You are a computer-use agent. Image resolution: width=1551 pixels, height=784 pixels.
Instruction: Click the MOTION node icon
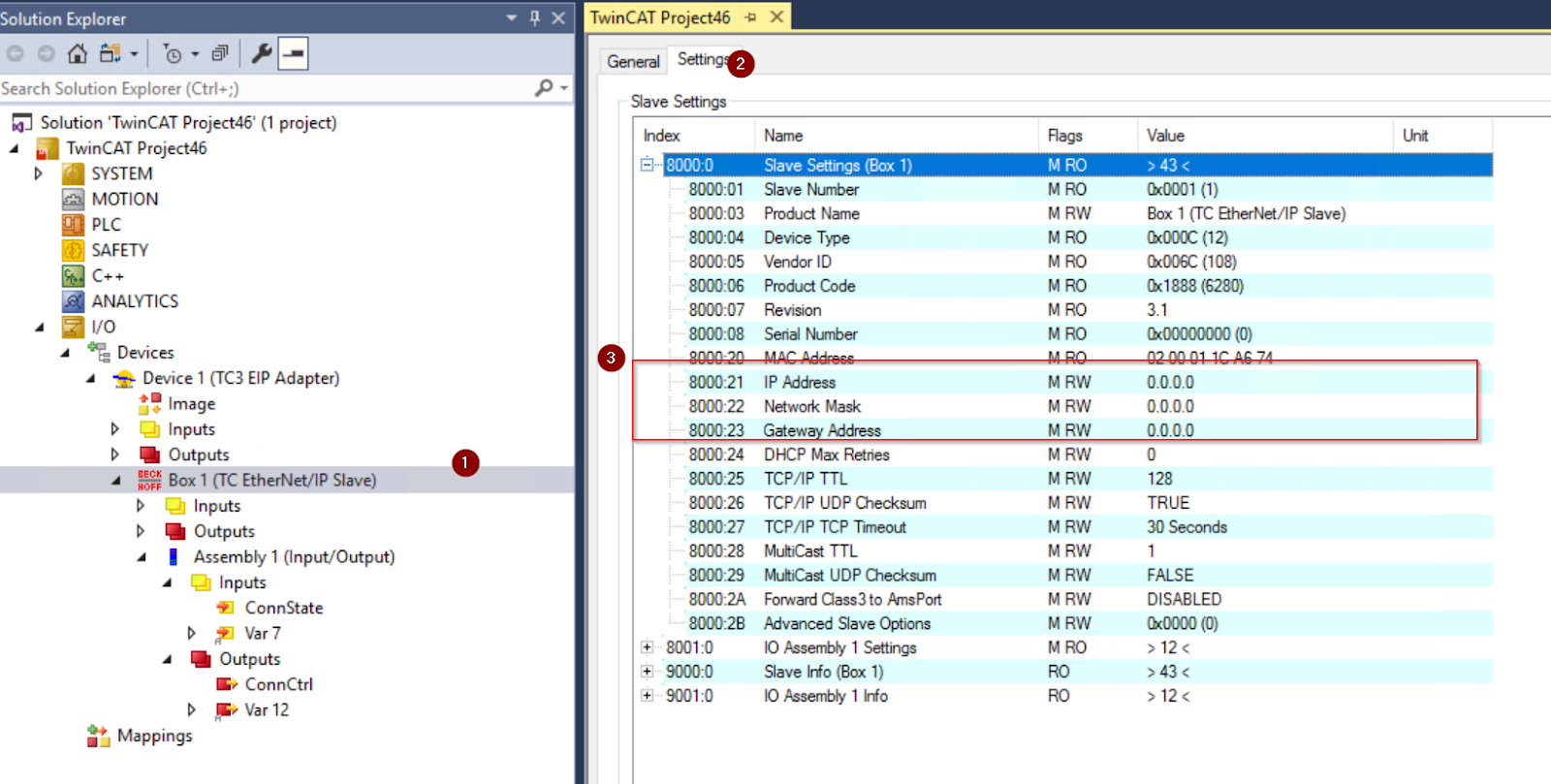click(x=73, y=199)
